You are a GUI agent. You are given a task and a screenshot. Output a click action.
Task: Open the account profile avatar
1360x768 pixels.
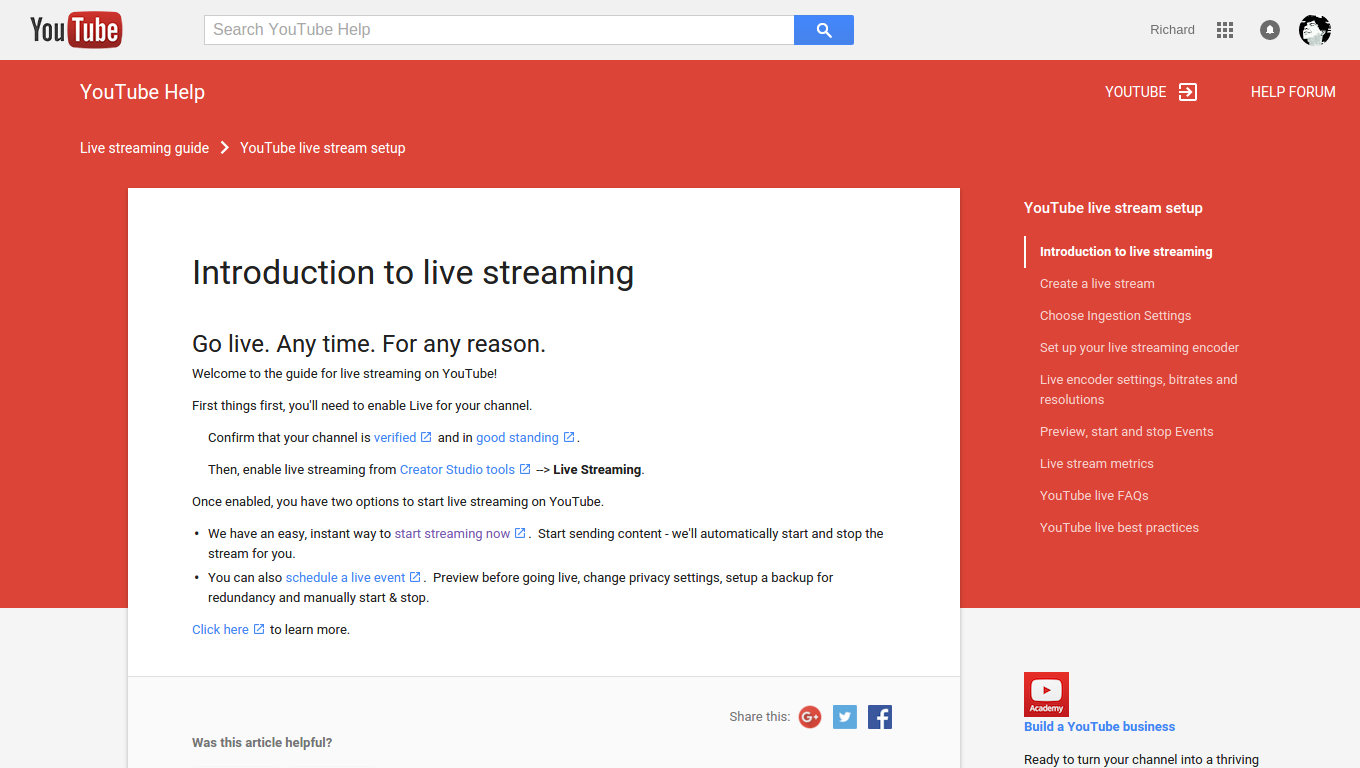tap(1315, 30)
